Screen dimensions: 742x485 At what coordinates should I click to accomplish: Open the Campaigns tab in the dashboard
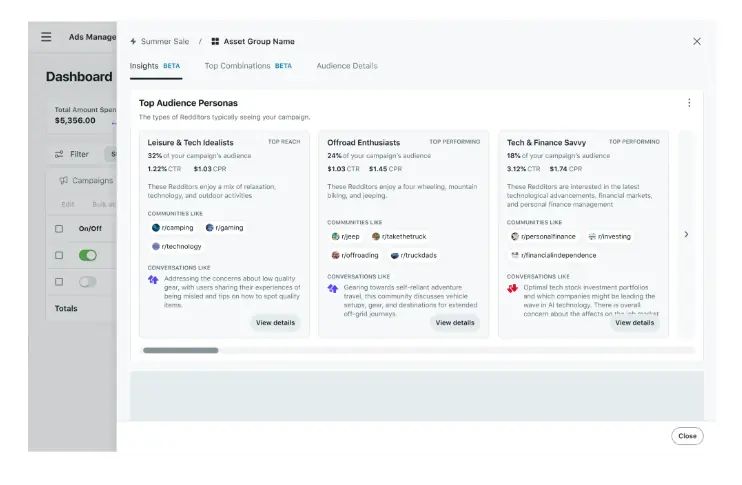[86, 180]
